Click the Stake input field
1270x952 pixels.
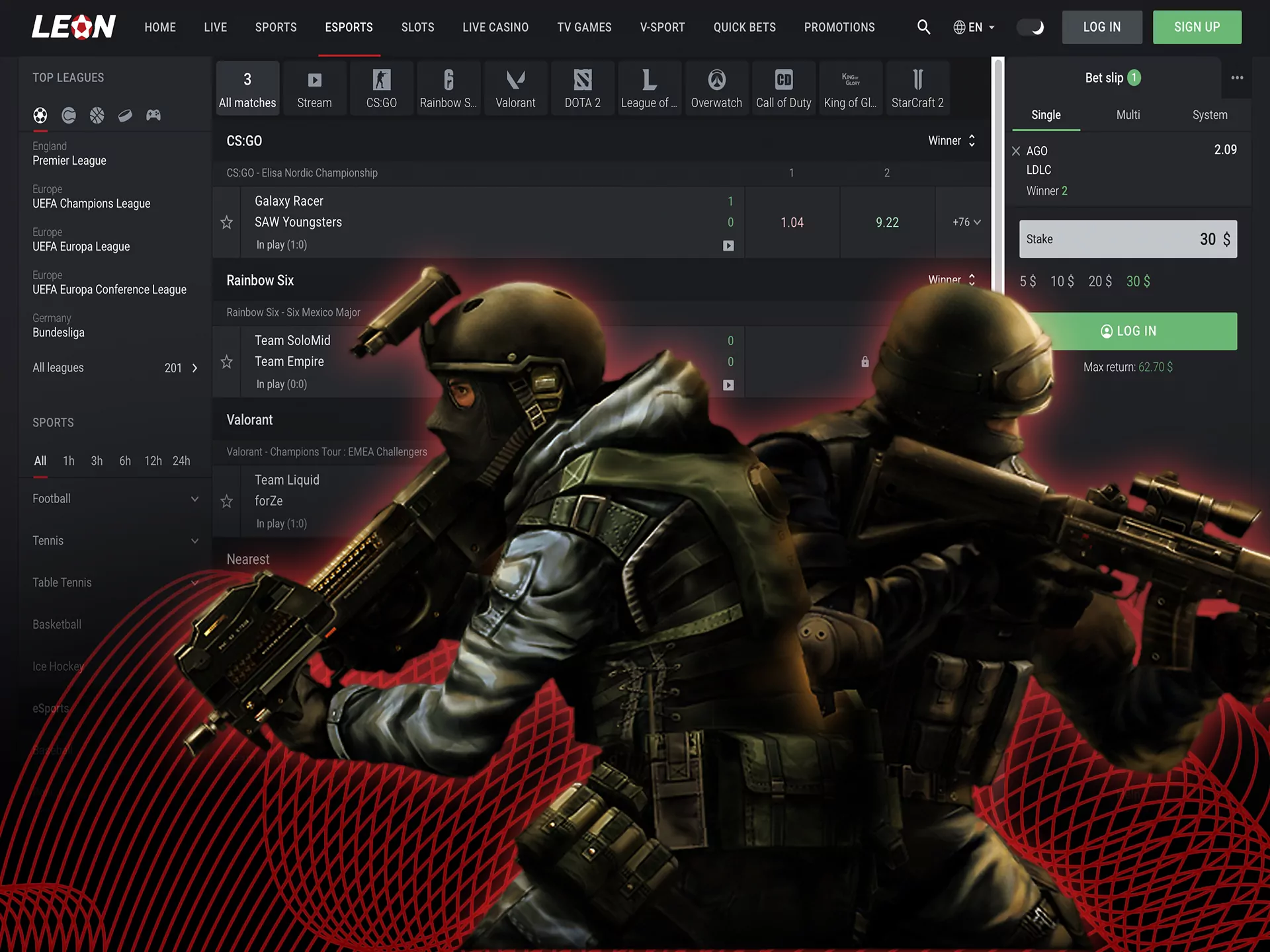[x=1128, y=239]
